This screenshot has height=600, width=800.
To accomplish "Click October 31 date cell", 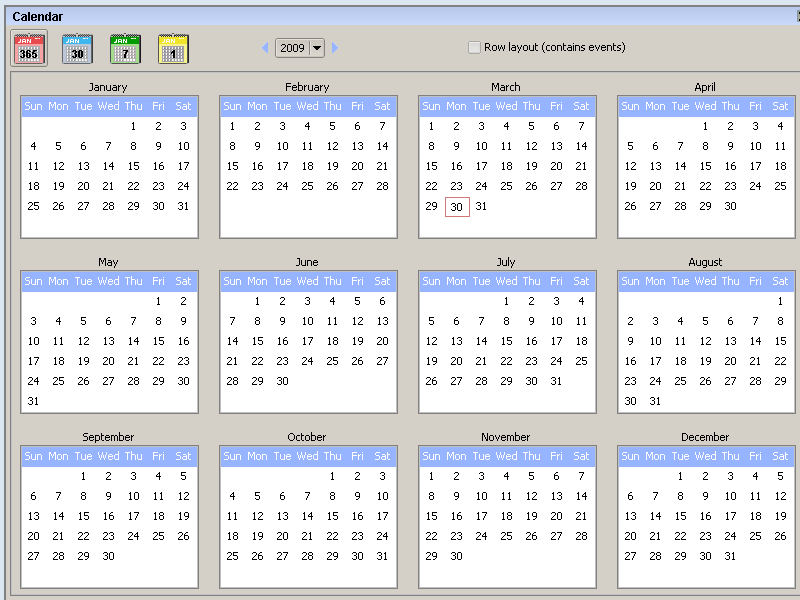I will click(x=382, y=556).
